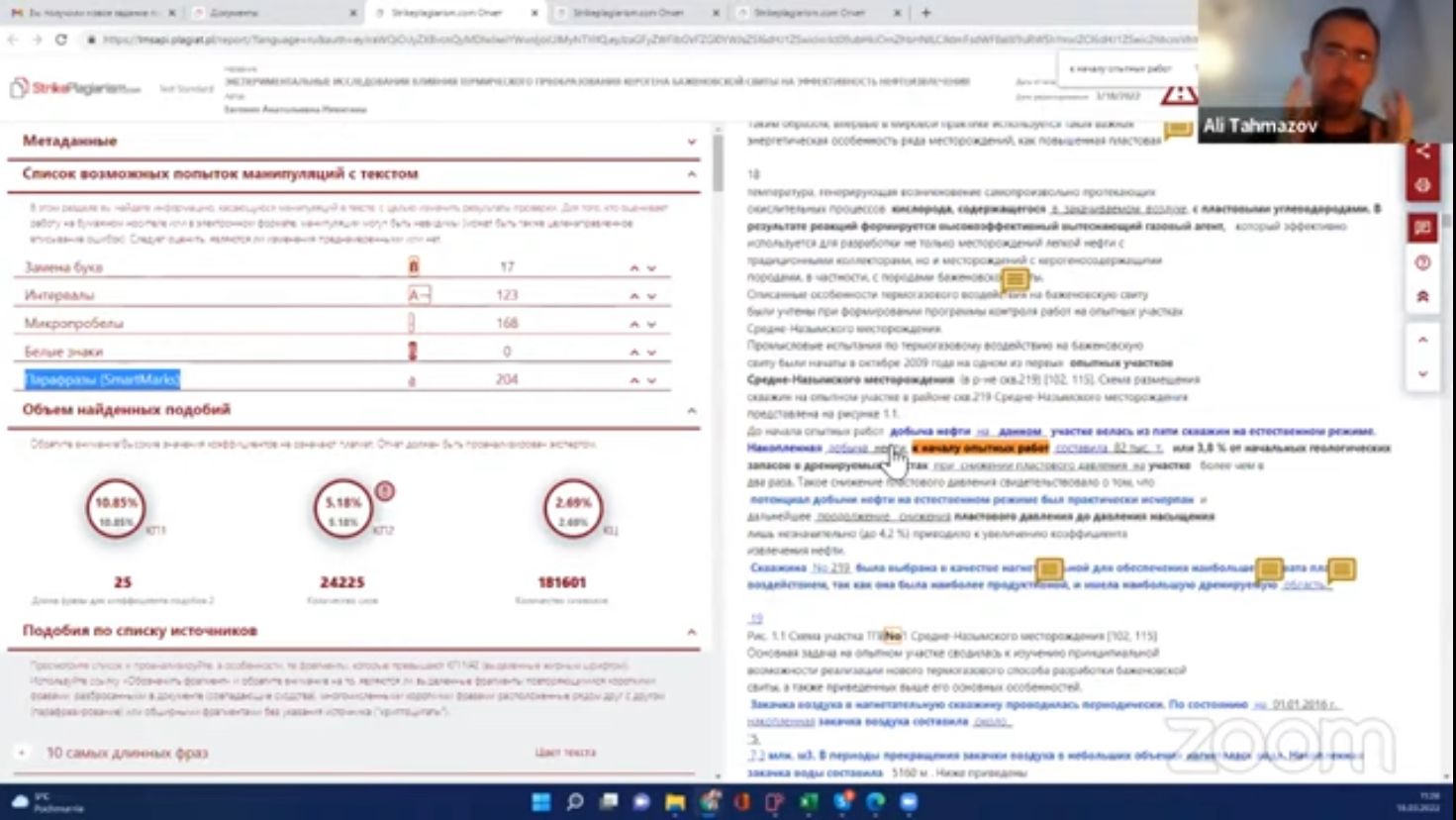
Task: Click the alert icon beside the 5.18% coefficient
Action: click(385, 490)
